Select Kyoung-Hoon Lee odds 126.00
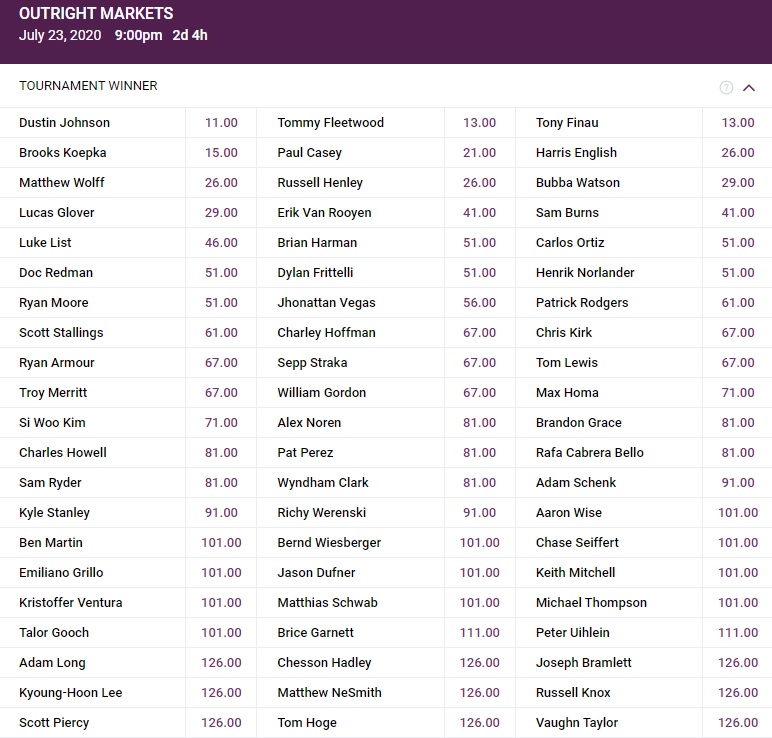772x738 pixels. 221,693
